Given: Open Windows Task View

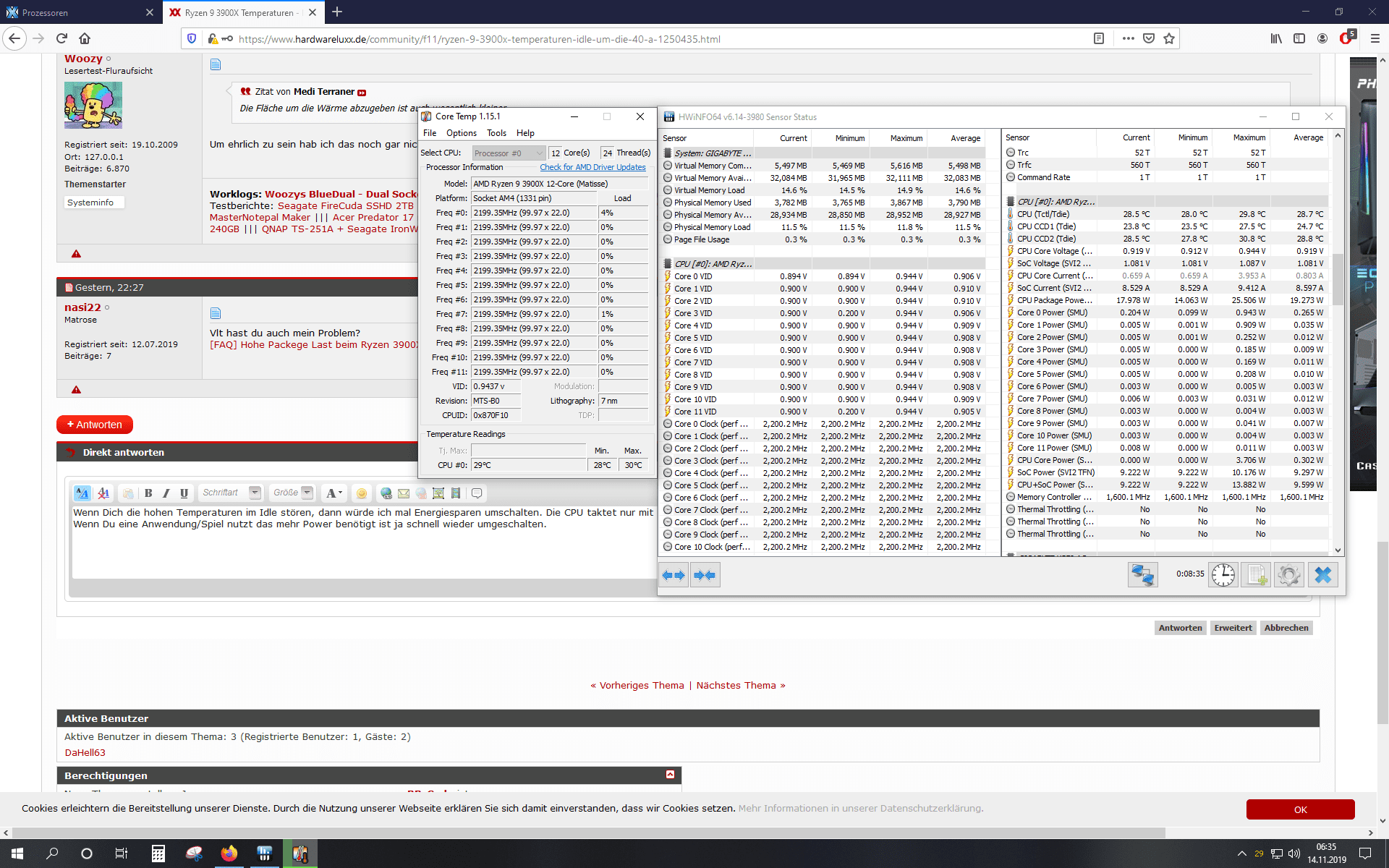Looking at the screenshot, I should (x=122, y=854).
